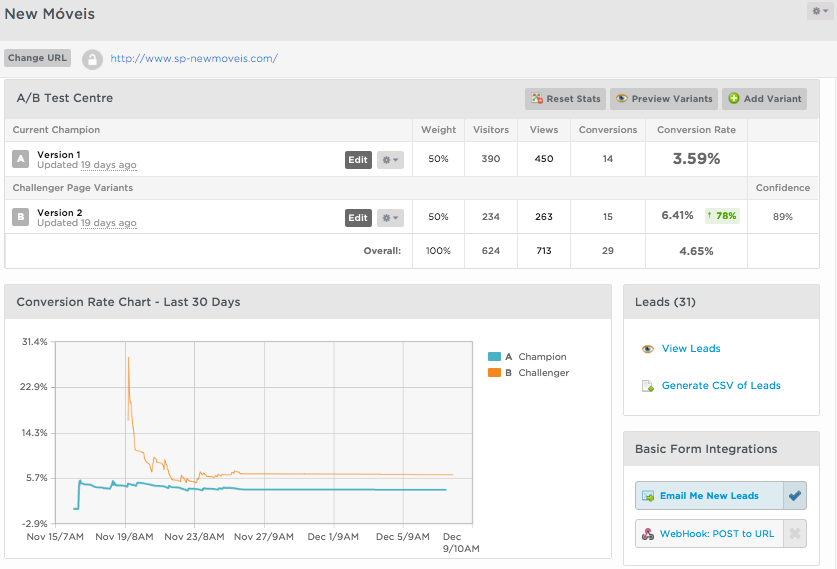Edit Version 2 challenger page
Screen dimensions: 837x569
358,218
